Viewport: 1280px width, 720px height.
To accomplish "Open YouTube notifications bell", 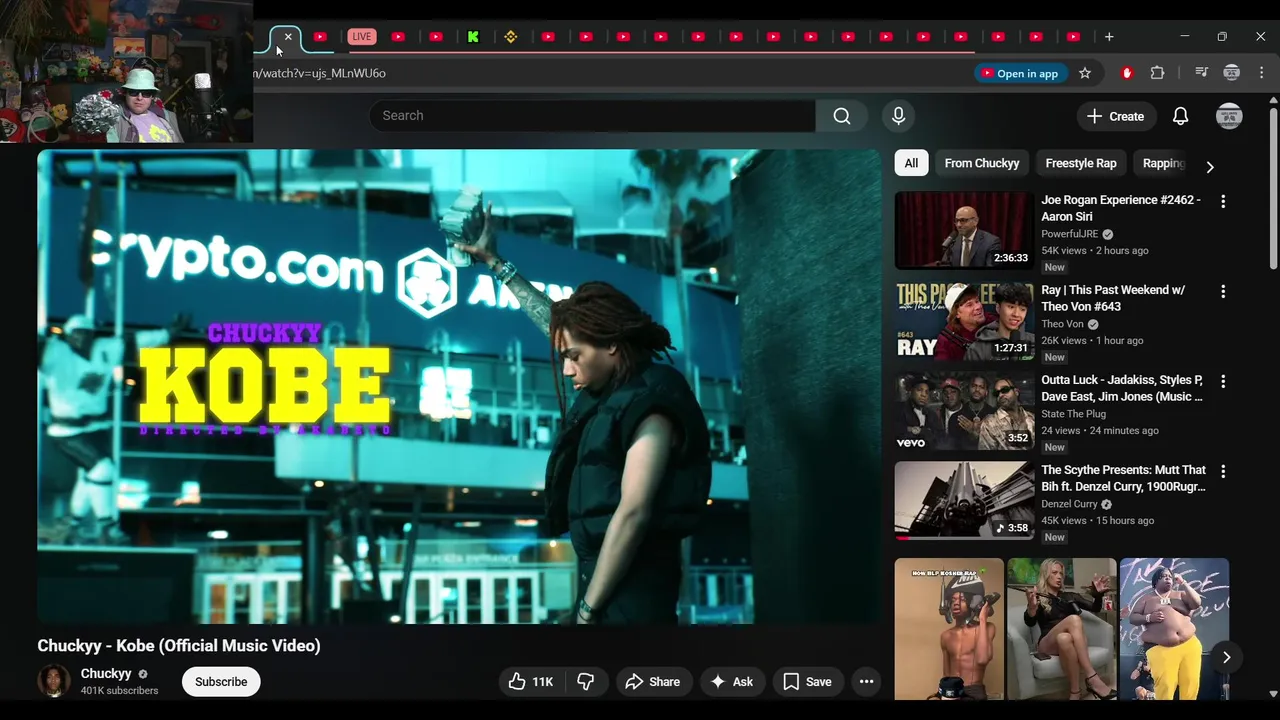I will click(1180, 116).
